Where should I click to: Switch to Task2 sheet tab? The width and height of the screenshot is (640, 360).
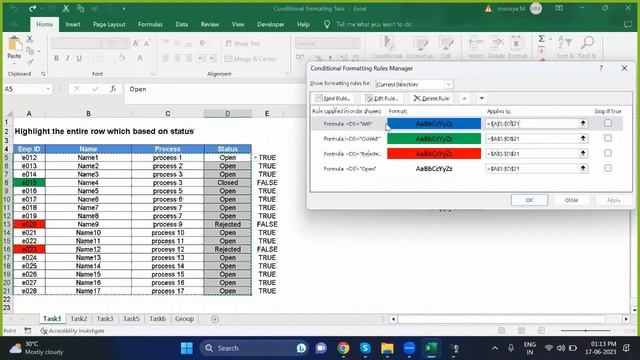(x=79, y=319)
